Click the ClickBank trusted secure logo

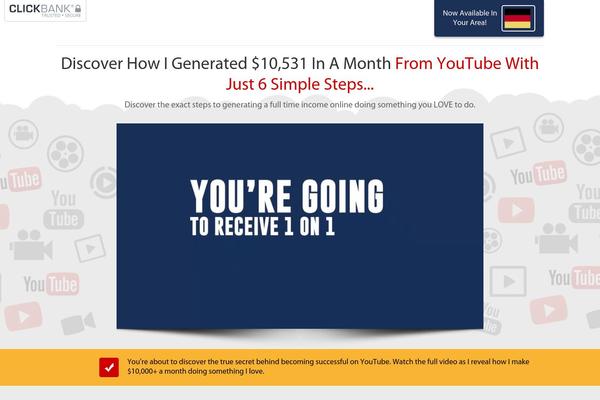(45, 10)
